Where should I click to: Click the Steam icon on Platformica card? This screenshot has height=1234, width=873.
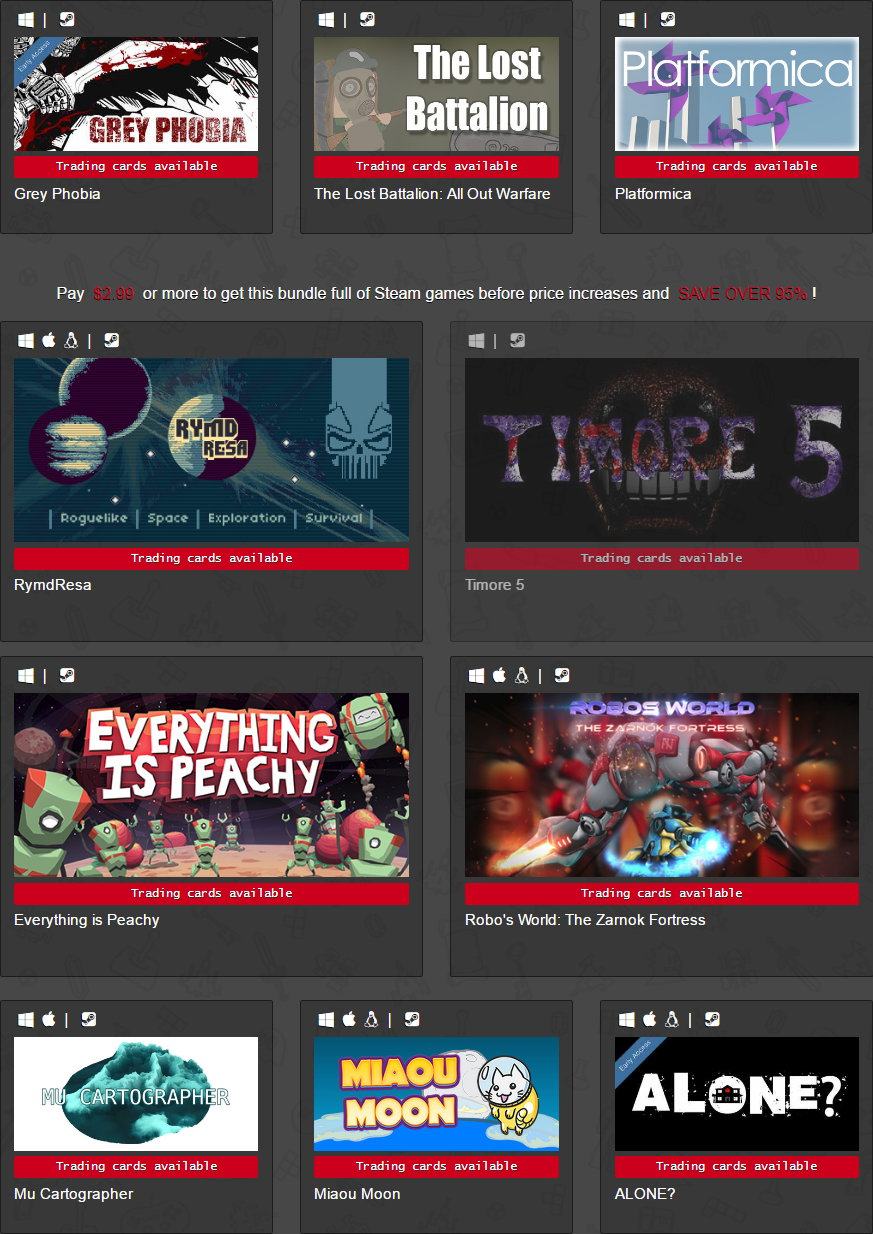click(667, 19)
